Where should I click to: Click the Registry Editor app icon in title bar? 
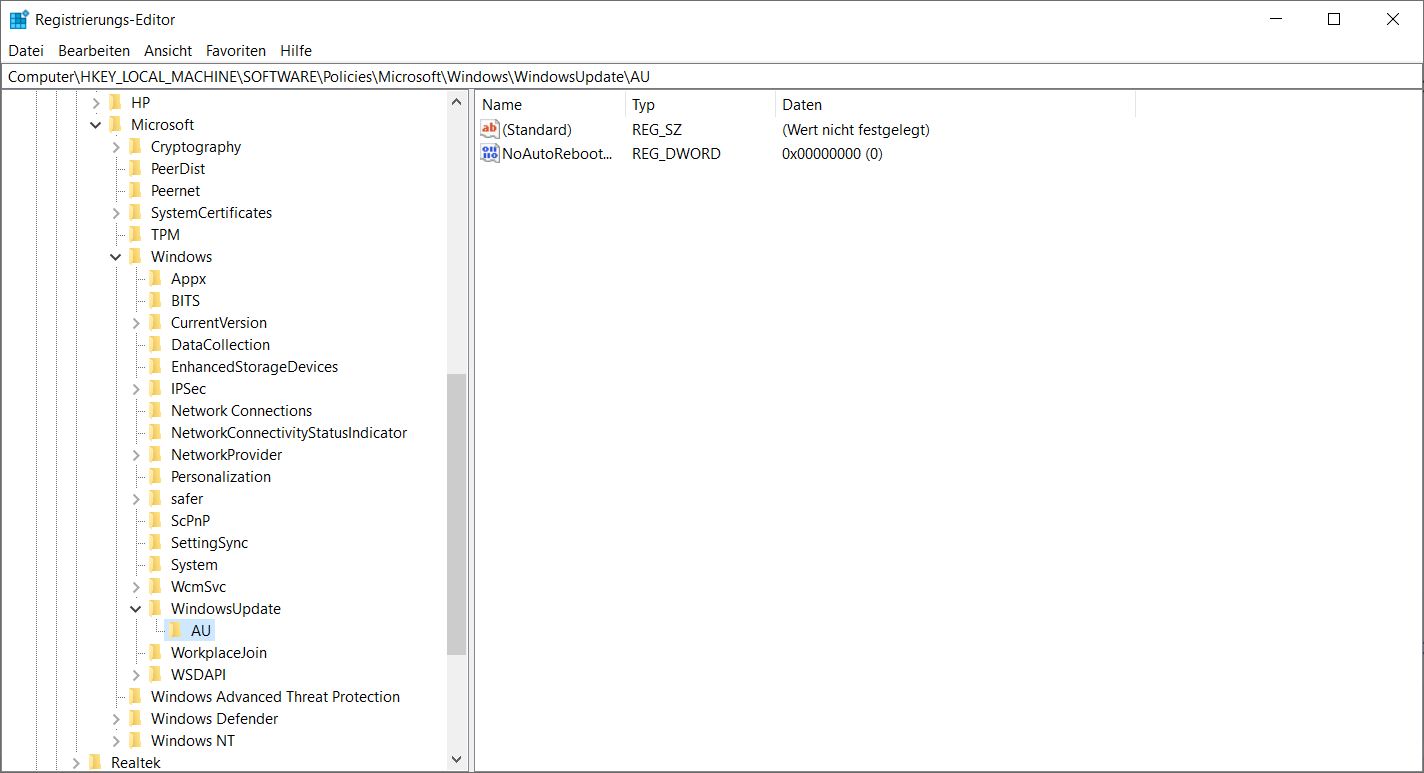pyautogui.click(x=19, y=19)
